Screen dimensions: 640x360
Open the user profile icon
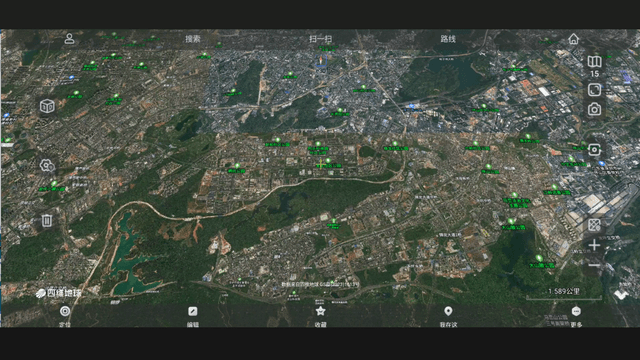click(69, 39)
